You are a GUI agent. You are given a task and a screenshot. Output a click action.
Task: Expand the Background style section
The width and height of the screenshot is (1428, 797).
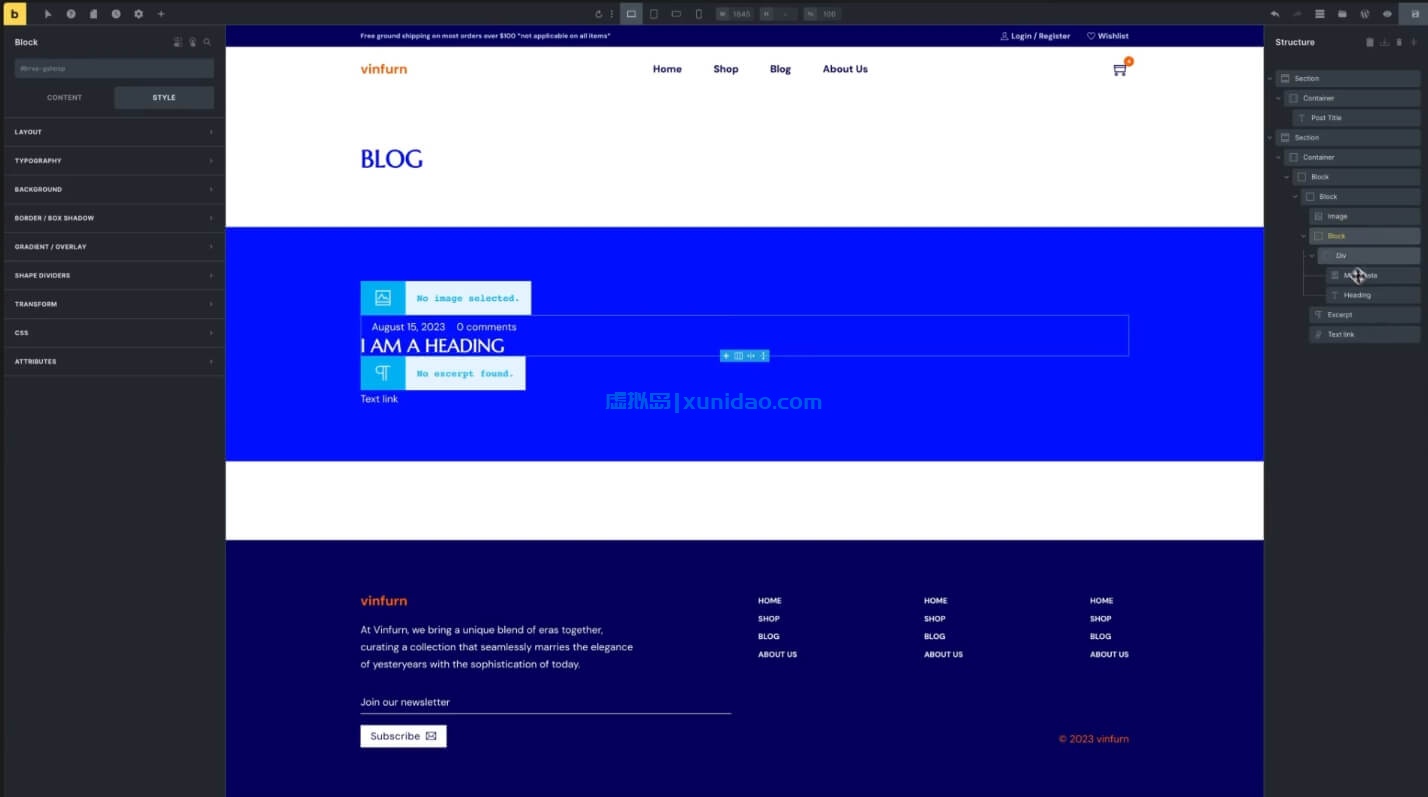(113, 189)
